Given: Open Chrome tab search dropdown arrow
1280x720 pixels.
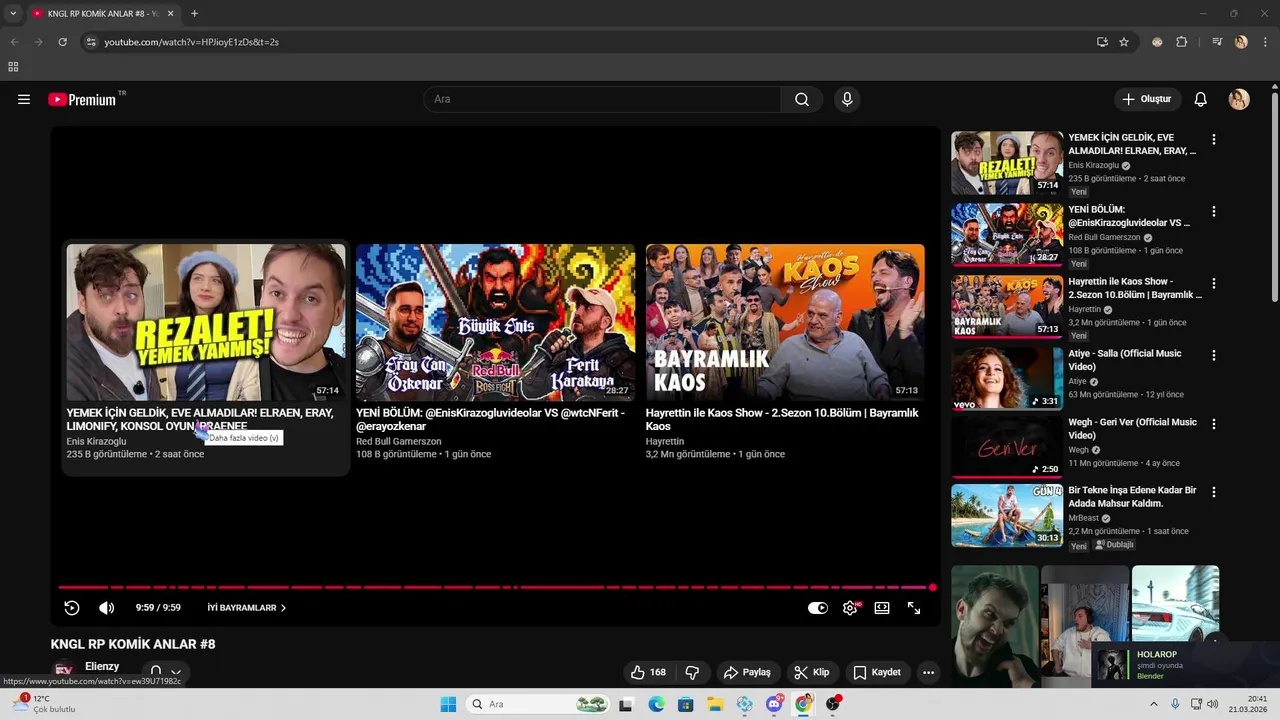Looking at the screenshot, I should (13, 13).
